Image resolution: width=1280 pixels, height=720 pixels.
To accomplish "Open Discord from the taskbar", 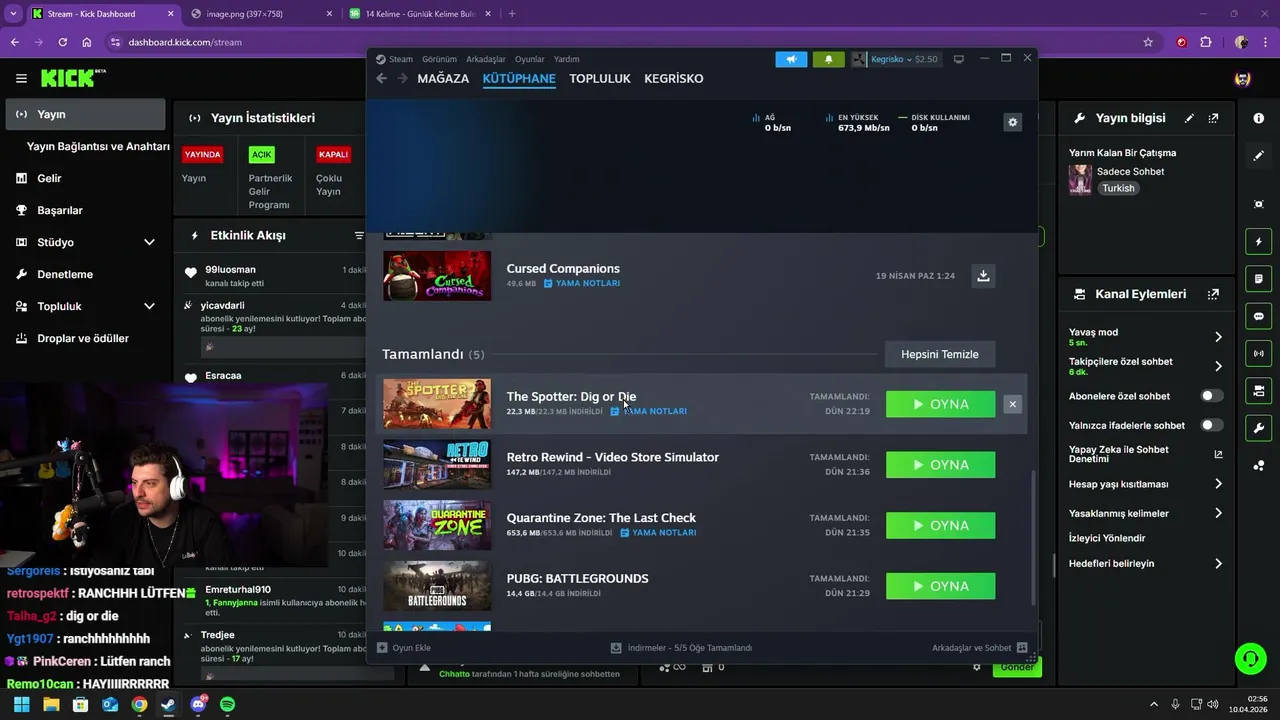I will (198, 704).
